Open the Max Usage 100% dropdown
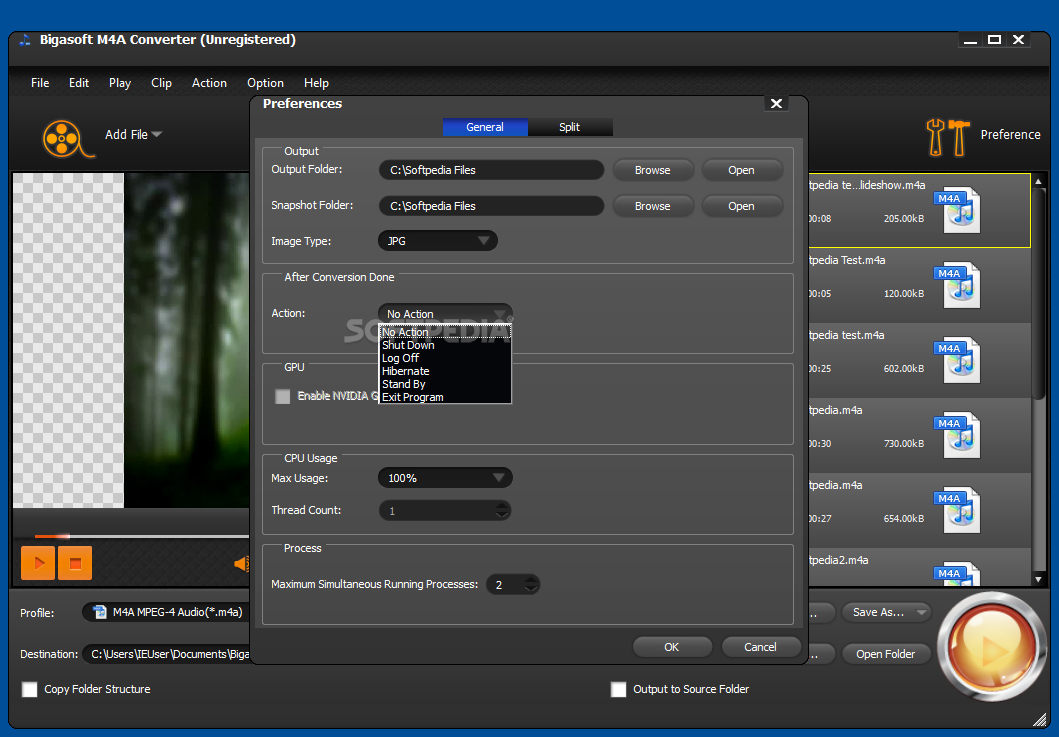Screen dimensions: 1059x737 point(445,478)
